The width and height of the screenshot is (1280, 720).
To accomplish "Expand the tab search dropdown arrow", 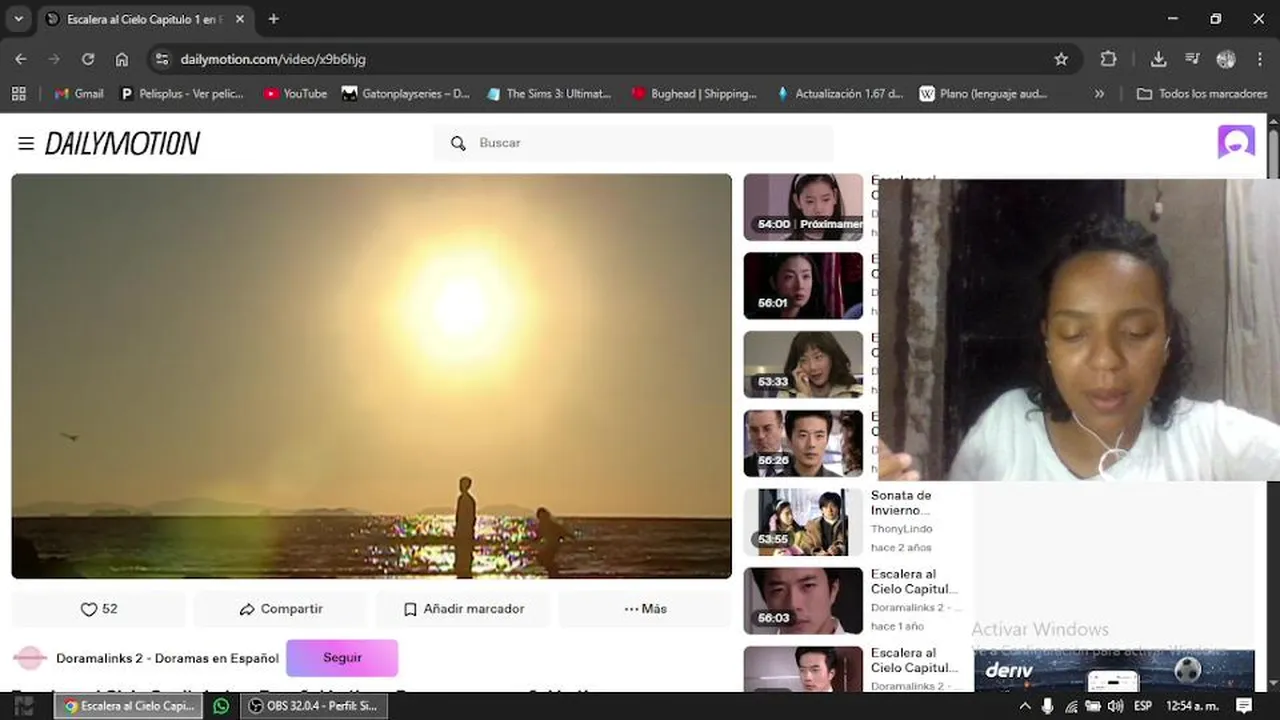I will pyautogui.click(x=18, y=19).
